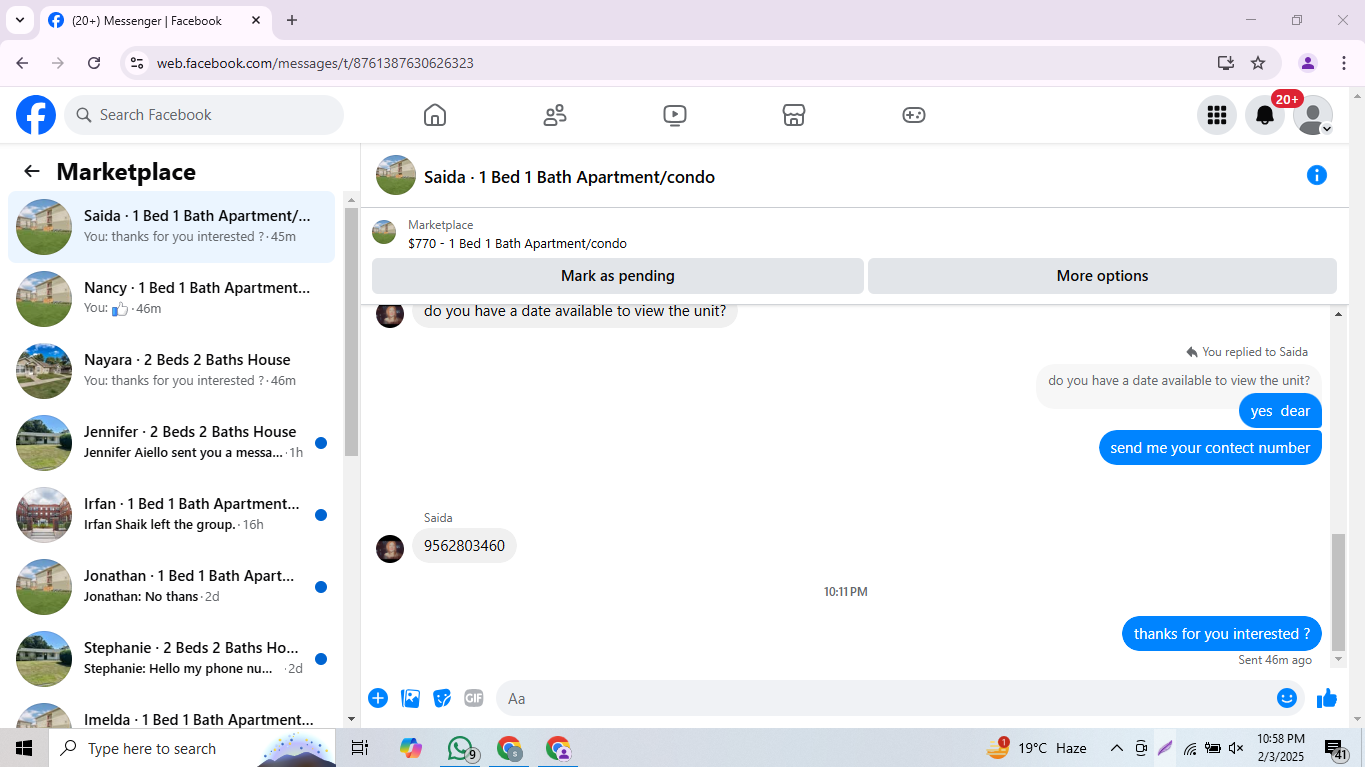Screen dimensions: 1365x767
Task: Open the $770 Marketplace listing link
Action: [x=517, y=243]
